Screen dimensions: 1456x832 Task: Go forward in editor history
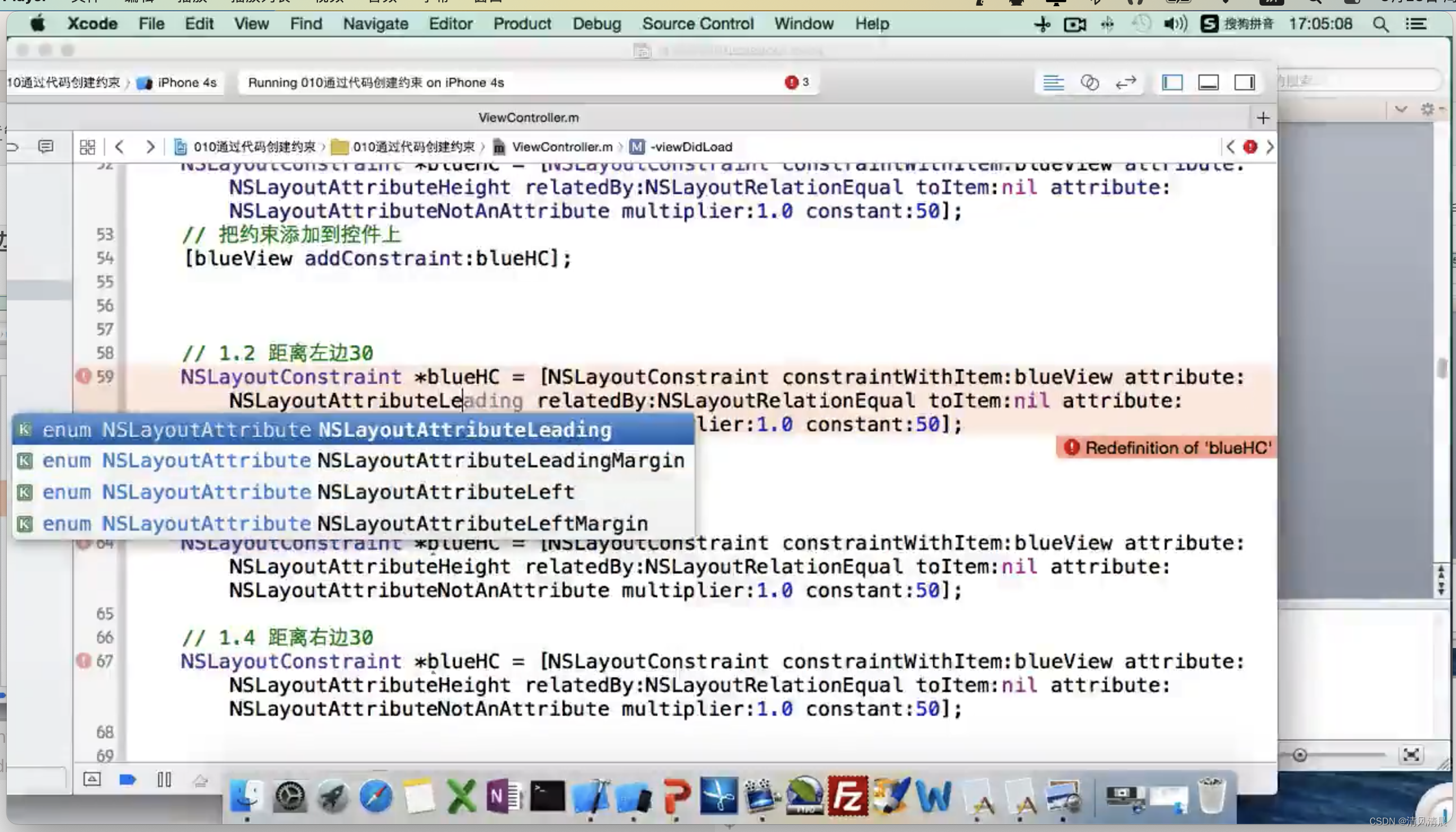tap(150, 147)
